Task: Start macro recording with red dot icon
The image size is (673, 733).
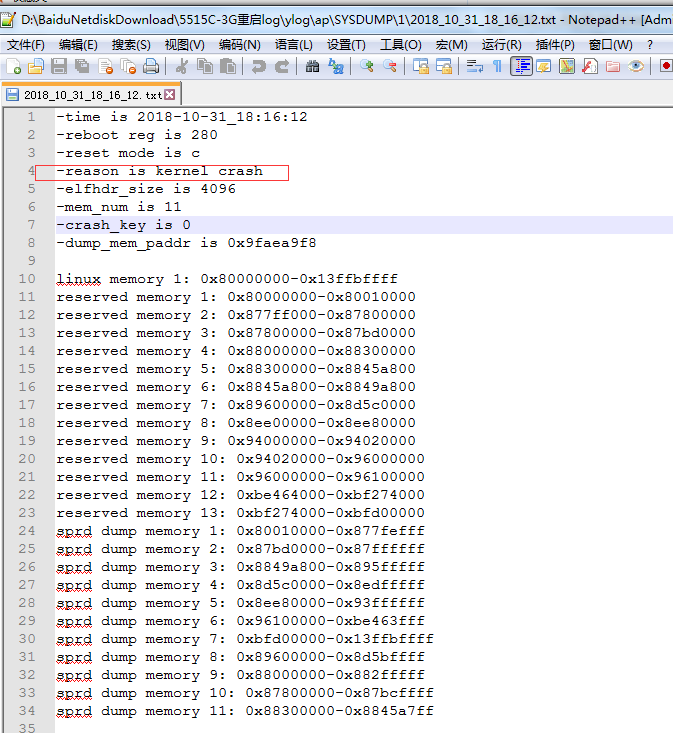Action: pos(666,66)
